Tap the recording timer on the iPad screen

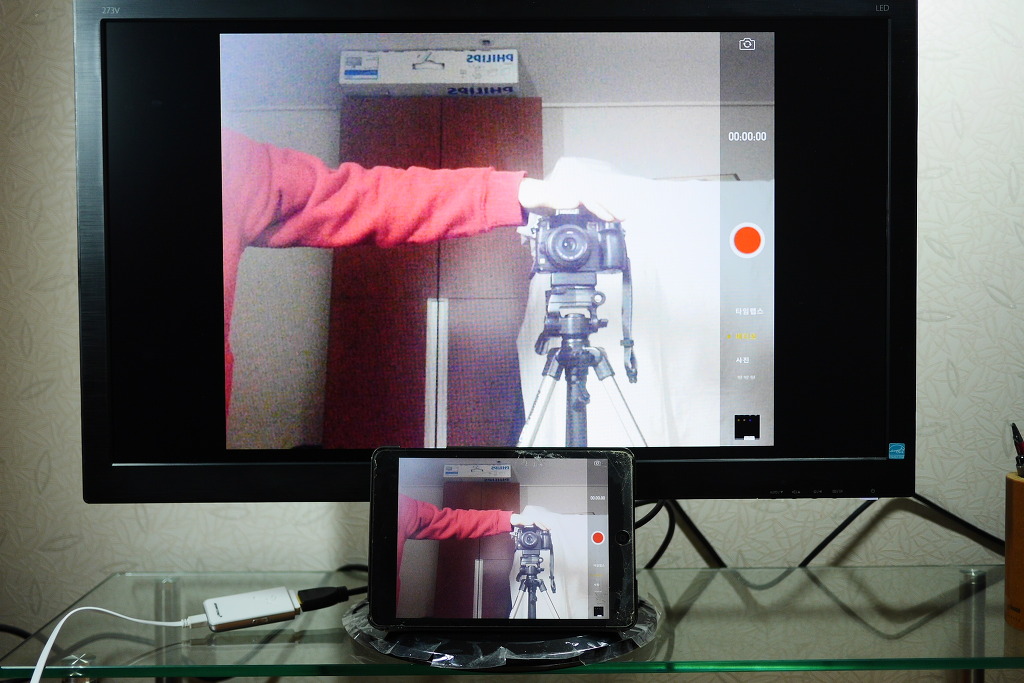tap(597, 497)
